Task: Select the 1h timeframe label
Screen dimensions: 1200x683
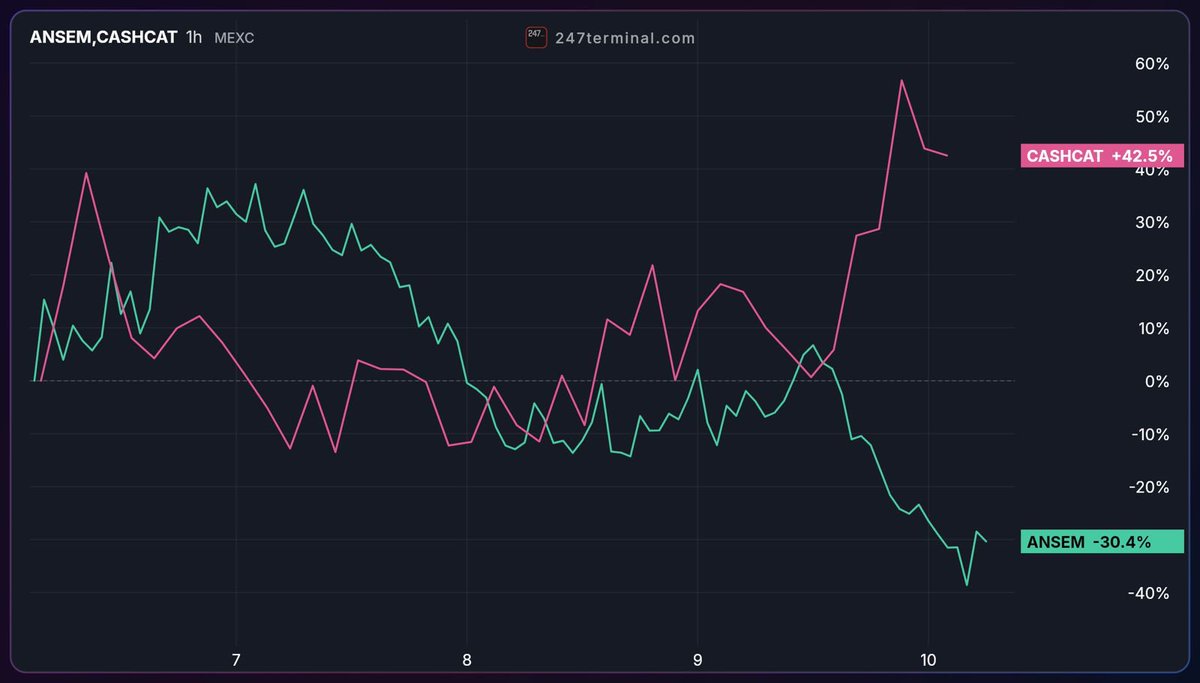Action: click(x=194, y=37)
